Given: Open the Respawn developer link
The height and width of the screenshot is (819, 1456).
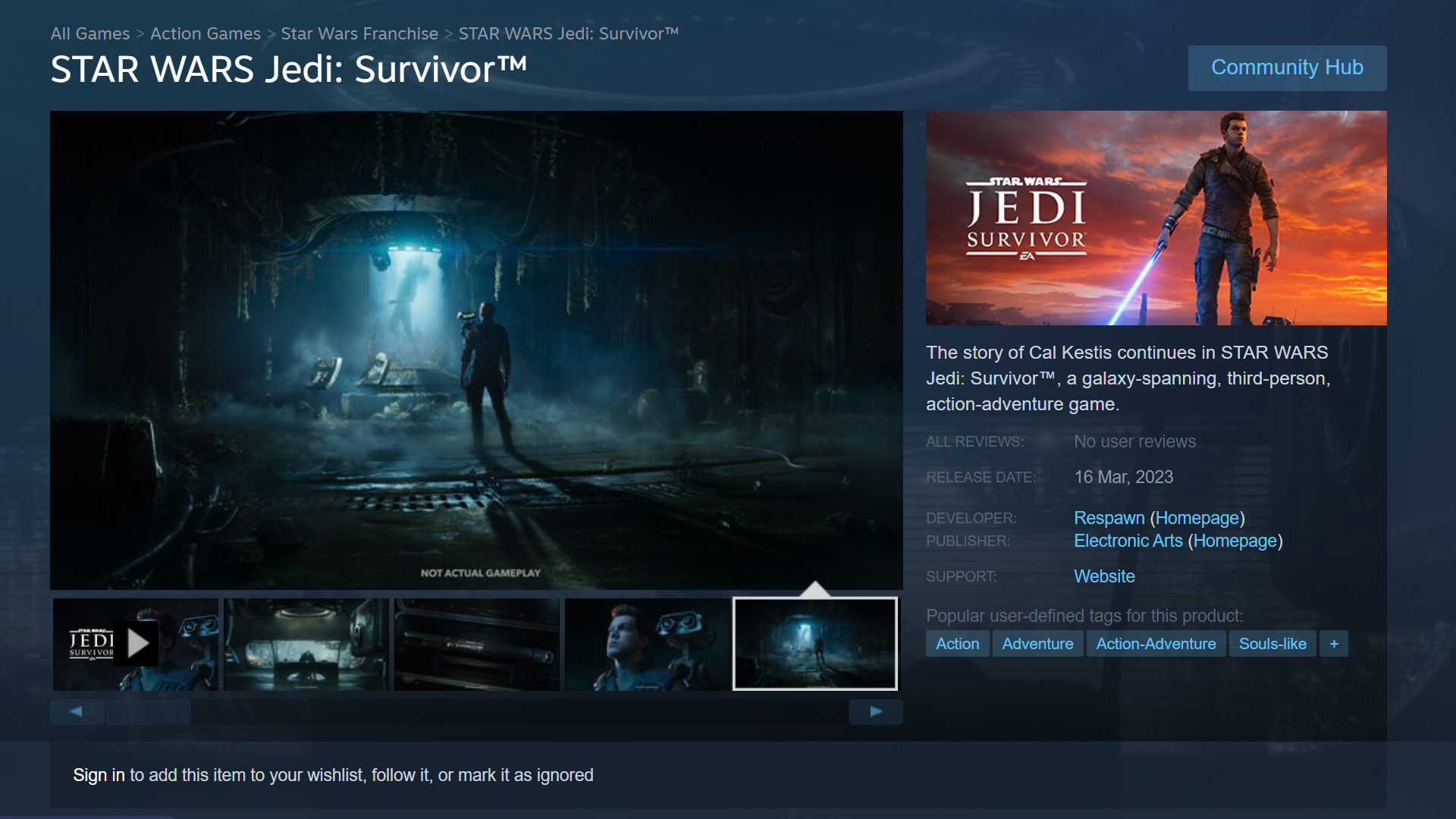Looking at the screenshot, I should (1109, 518).
